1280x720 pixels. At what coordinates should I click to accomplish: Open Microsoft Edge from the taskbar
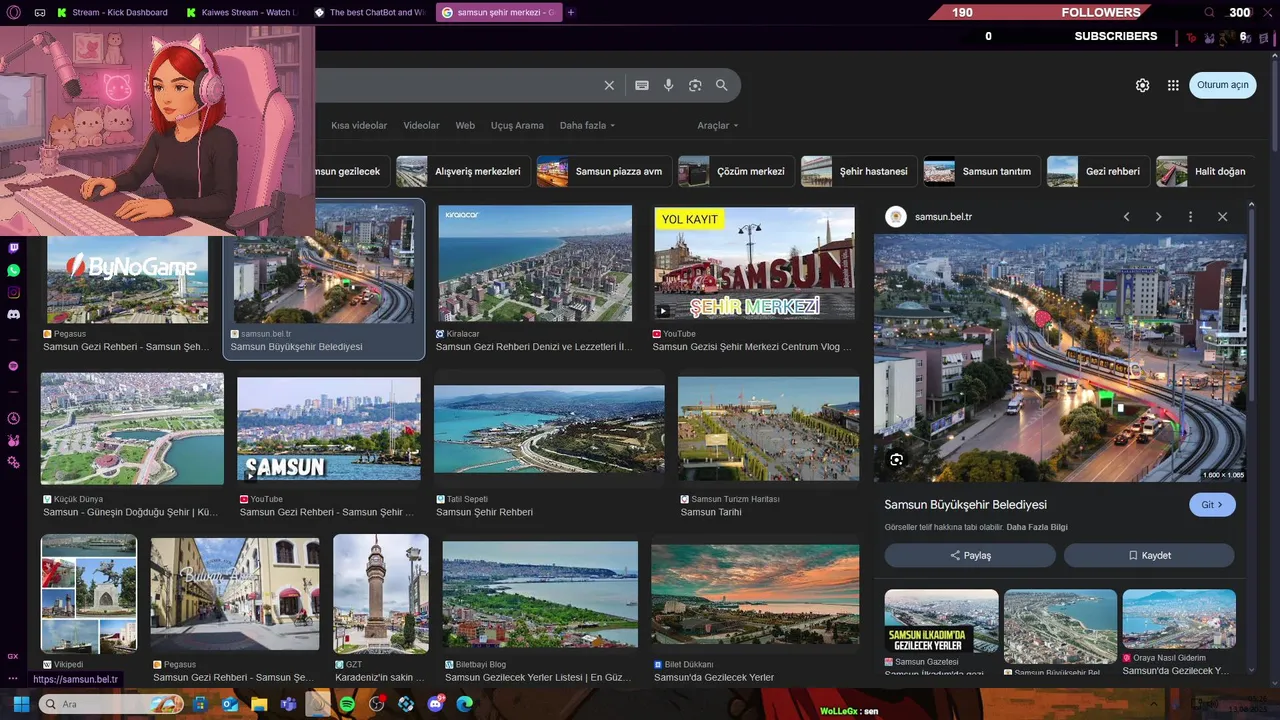tap(465, 704)
